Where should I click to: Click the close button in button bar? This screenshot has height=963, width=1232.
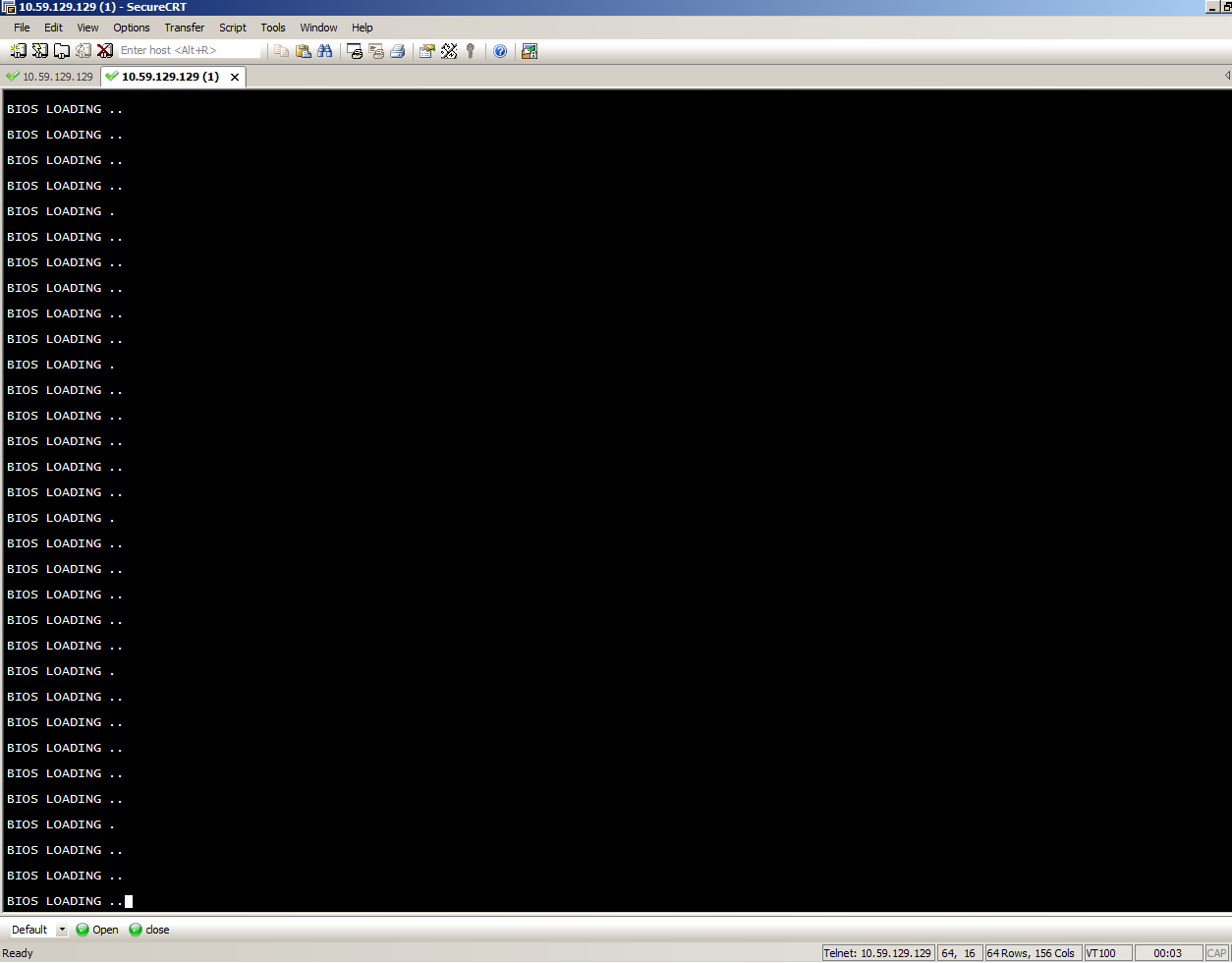[149, 930]
